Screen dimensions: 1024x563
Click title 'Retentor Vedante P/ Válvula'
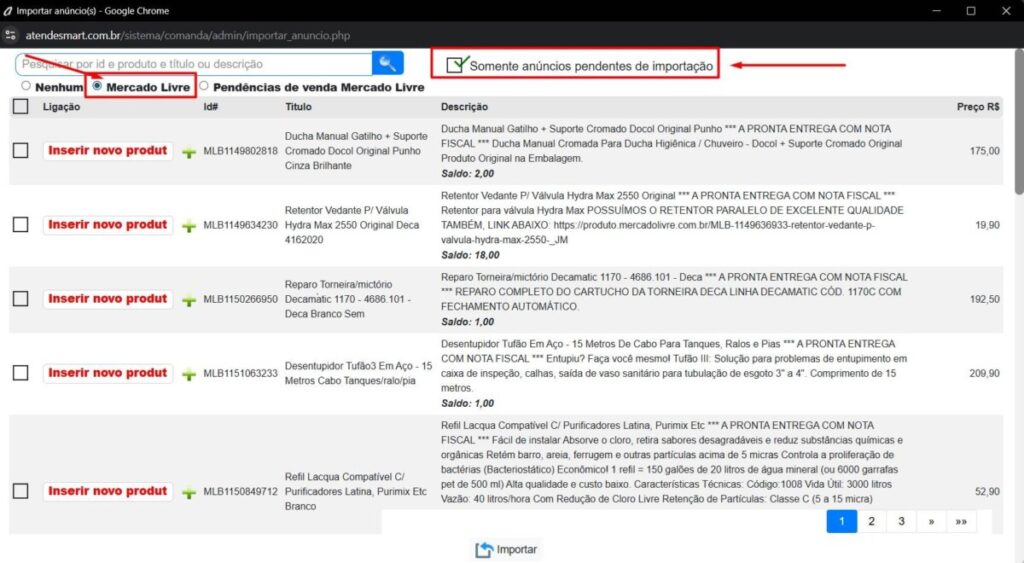pos(346,210)
